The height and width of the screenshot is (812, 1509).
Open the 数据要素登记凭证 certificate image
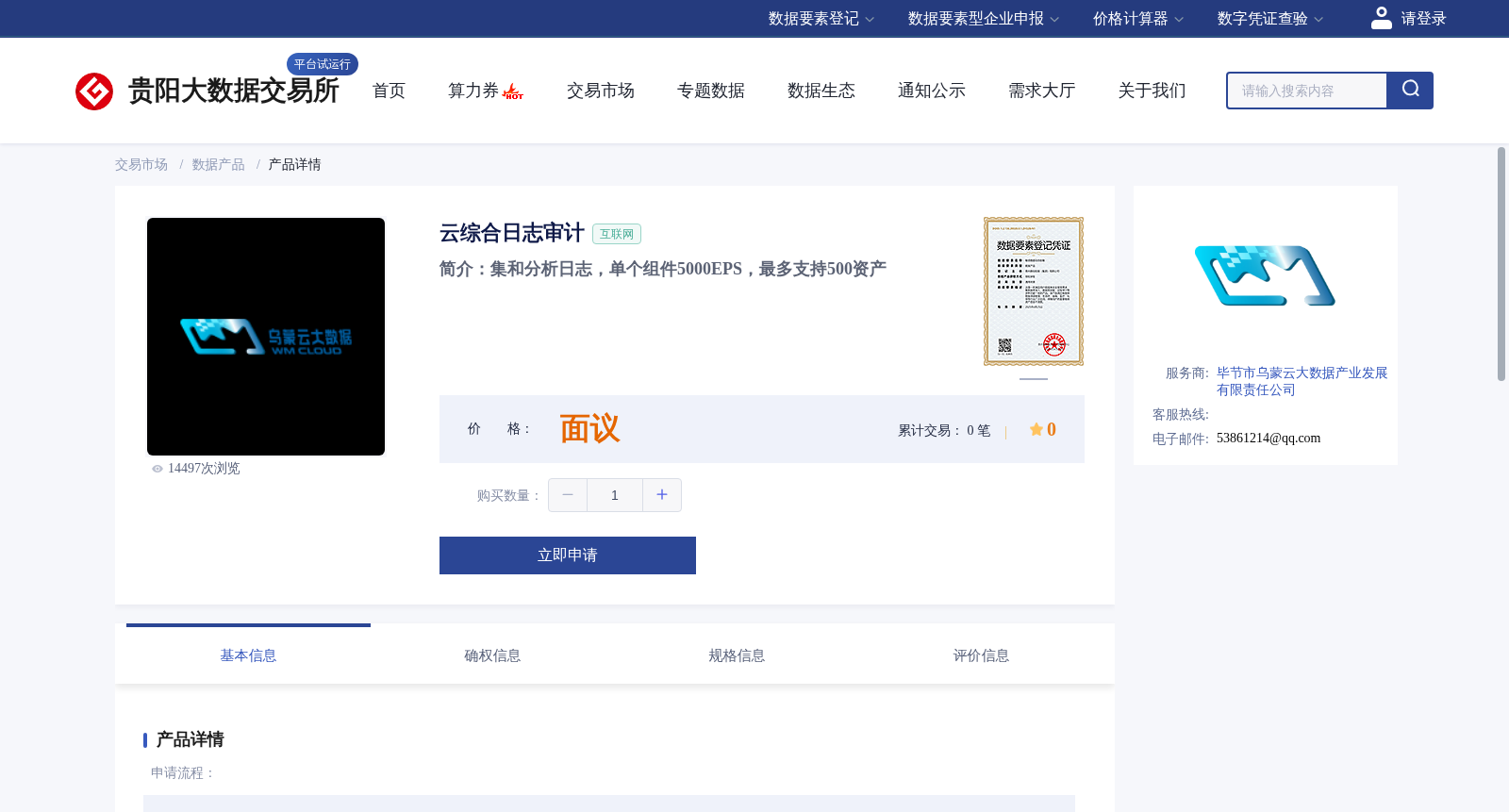pos(1034,291)
